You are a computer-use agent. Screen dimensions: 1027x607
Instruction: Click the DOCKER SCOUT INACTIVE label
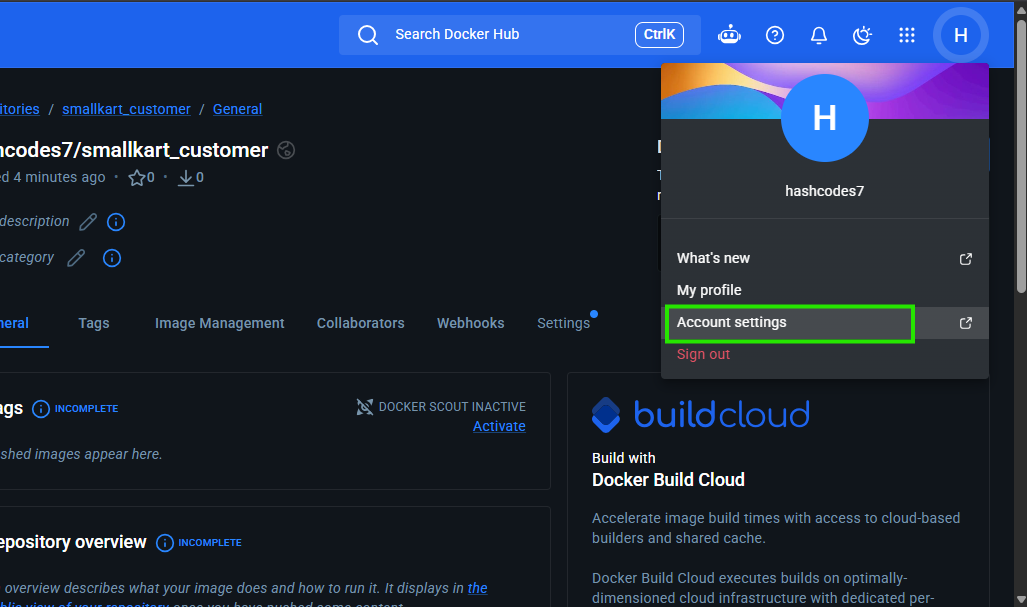coord(452,407)
